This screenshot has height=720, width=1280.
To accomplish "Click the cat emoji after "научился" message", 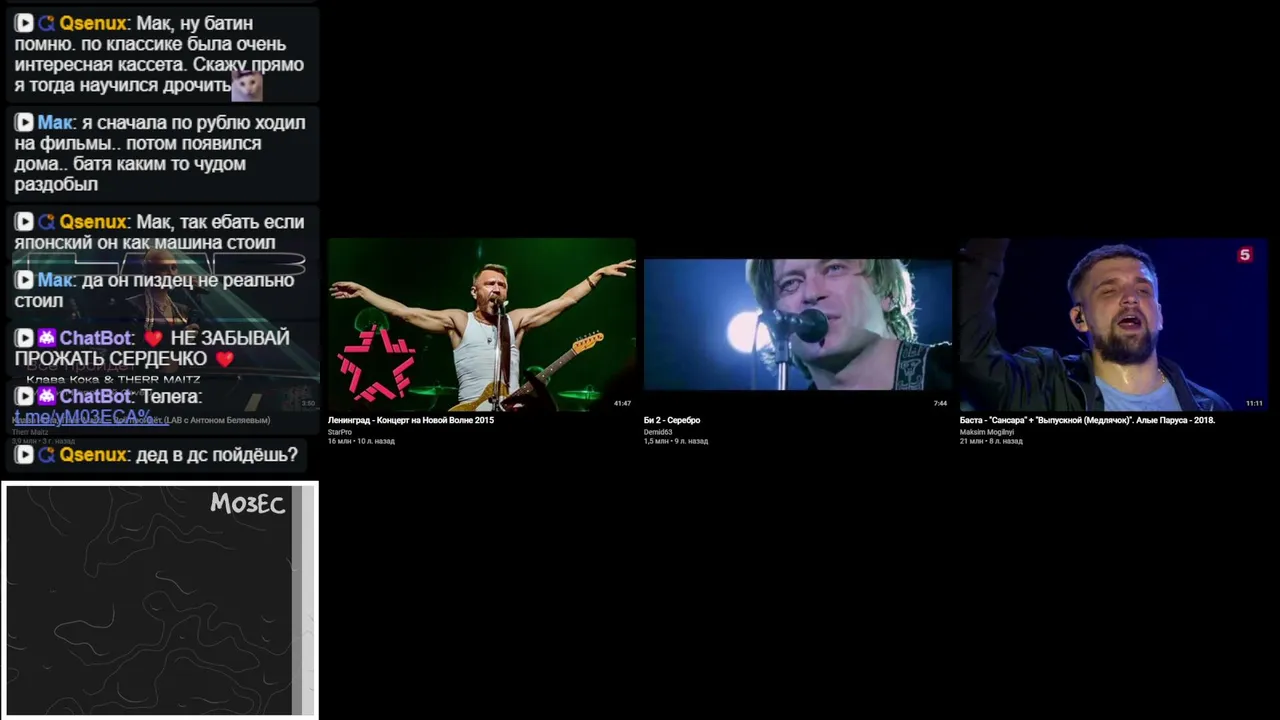I will pos(247,86).
